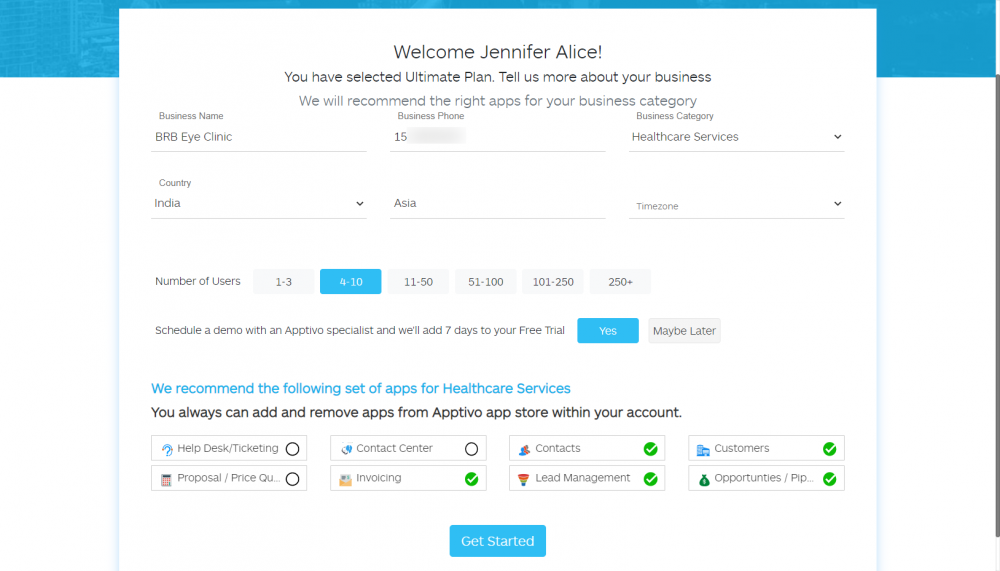Screen dimensions: 1000x571
Task: Enable the Contact Center app circle
Action: (471, 449)
